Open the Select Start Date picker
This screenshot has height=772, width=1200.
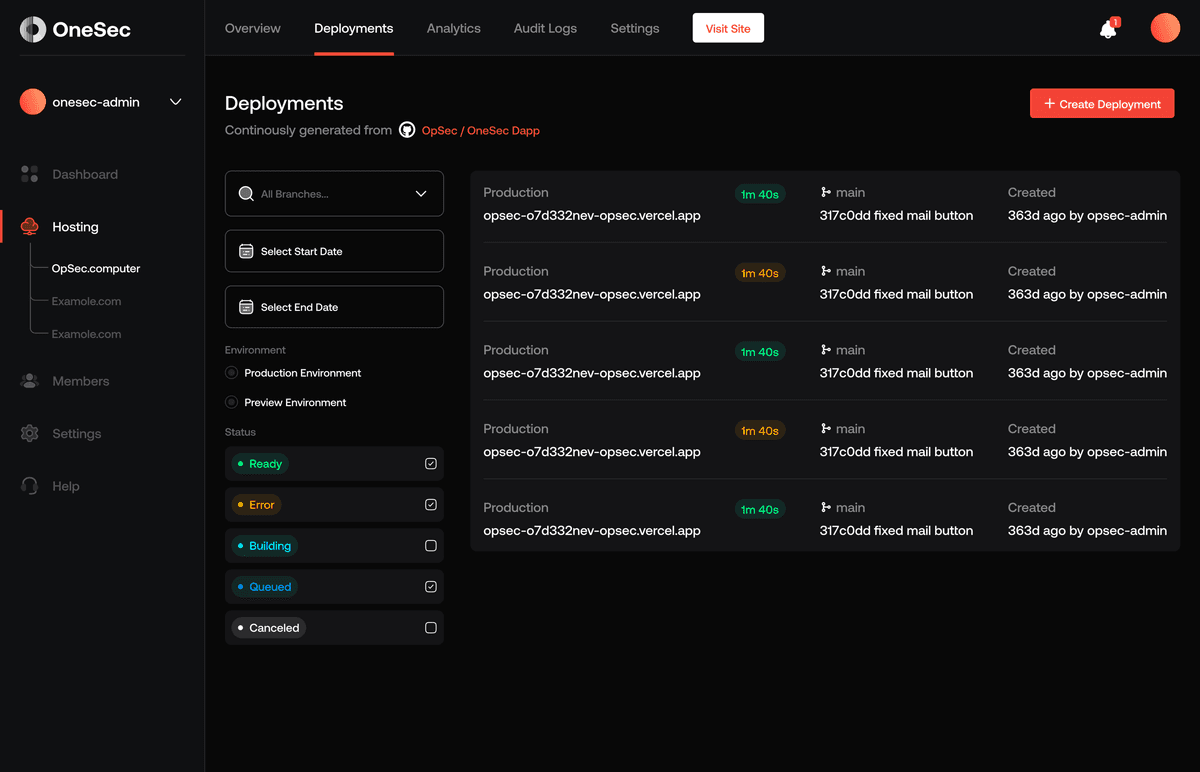tap(334, 251)
